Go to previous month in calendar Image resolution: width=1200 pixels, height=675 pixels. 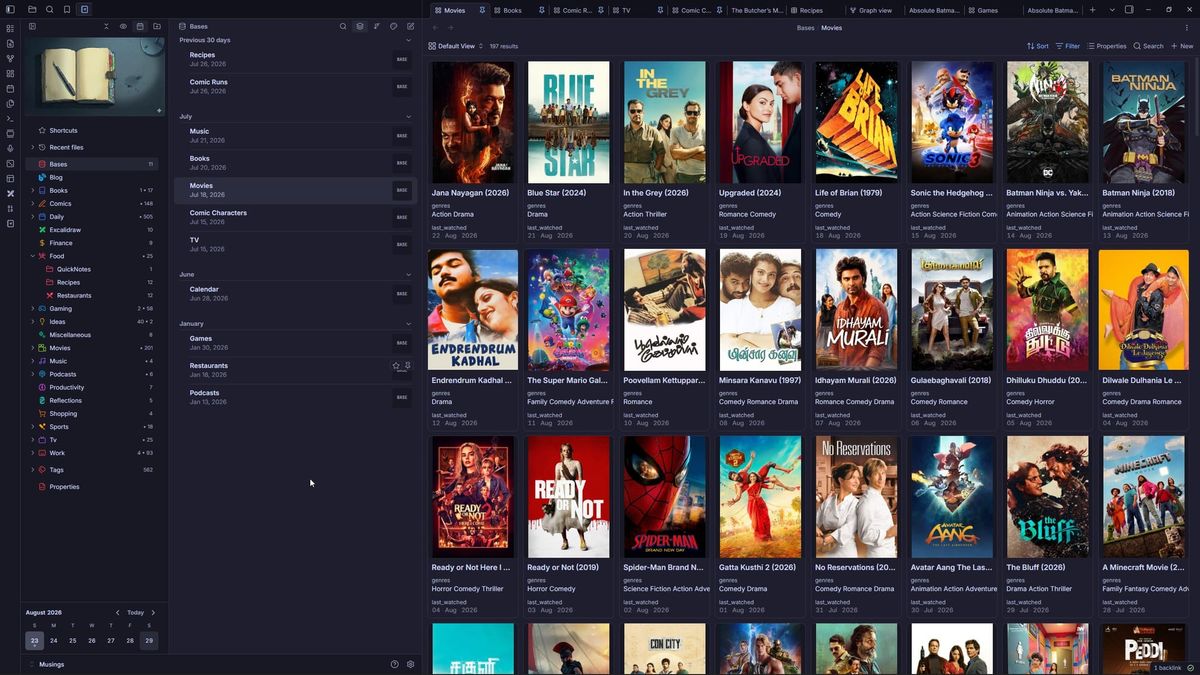[117, 612]
